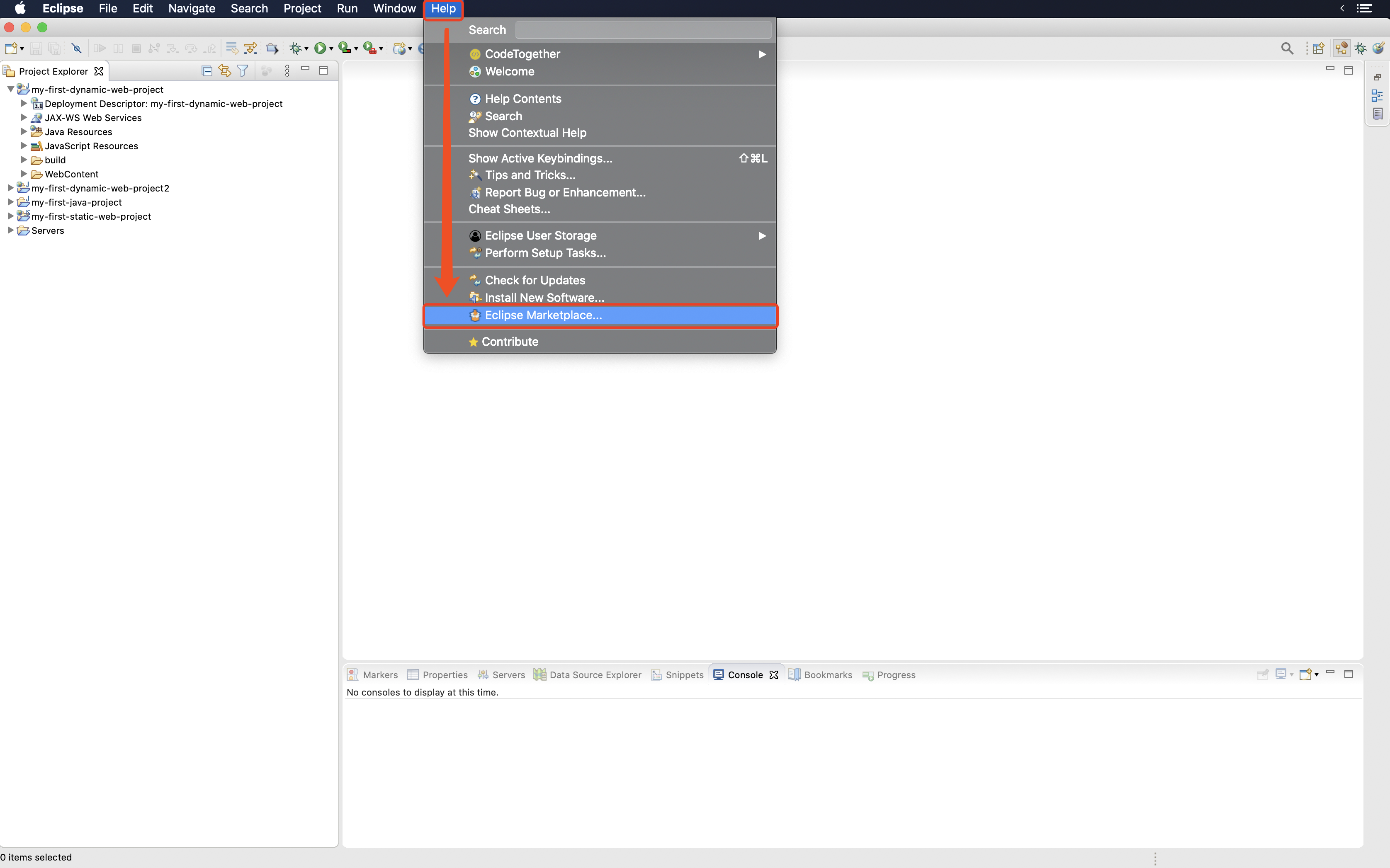Choose Install New Software... menu item

pyautogui.click(x=600, y=297)
